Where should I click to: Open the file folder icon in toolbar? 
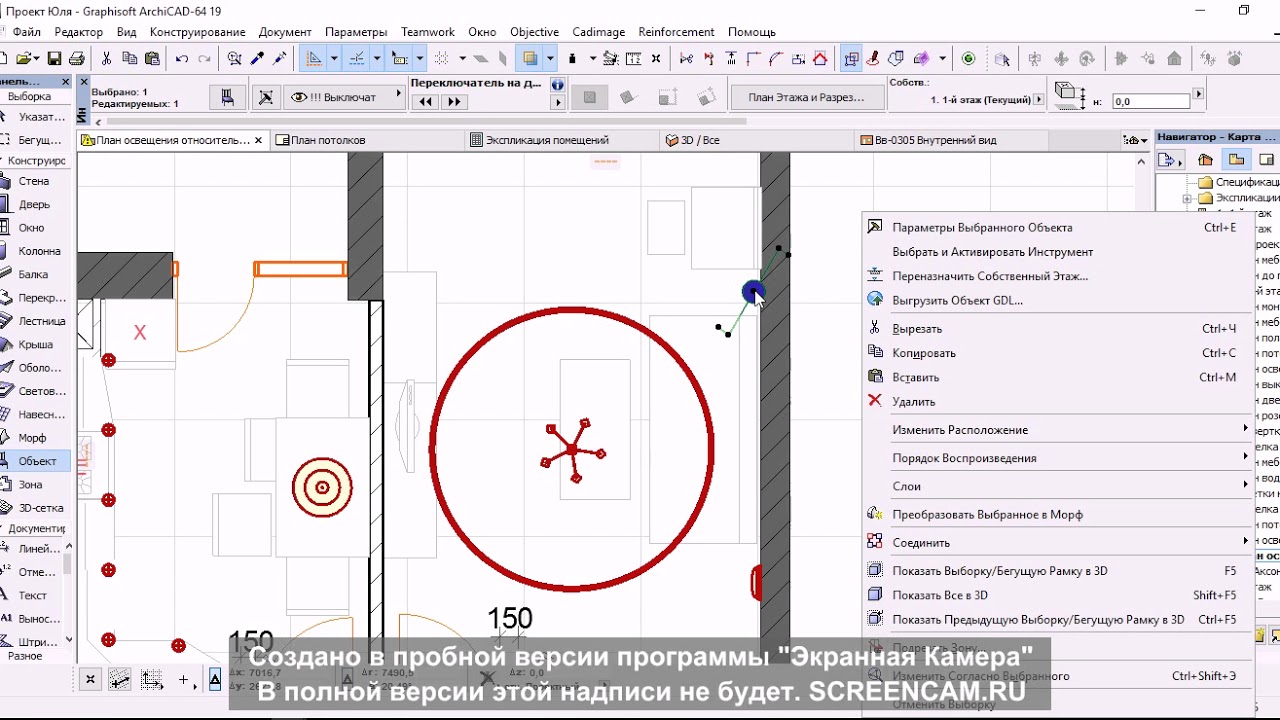pos(24,58)
